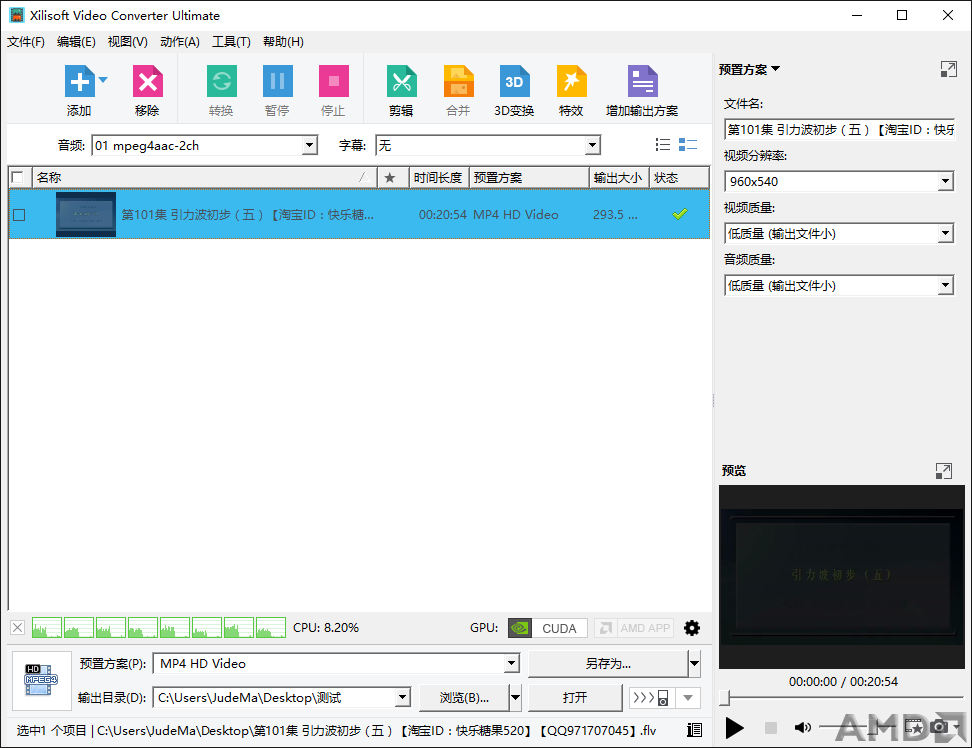Take a snapshot with the camera icon
This screenshot has height=748, width=972.
[939, 726]
